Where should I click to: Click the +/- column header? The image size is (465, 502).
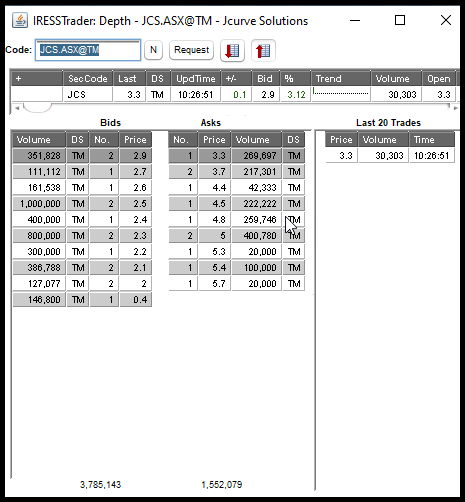[x=236, y=79]
